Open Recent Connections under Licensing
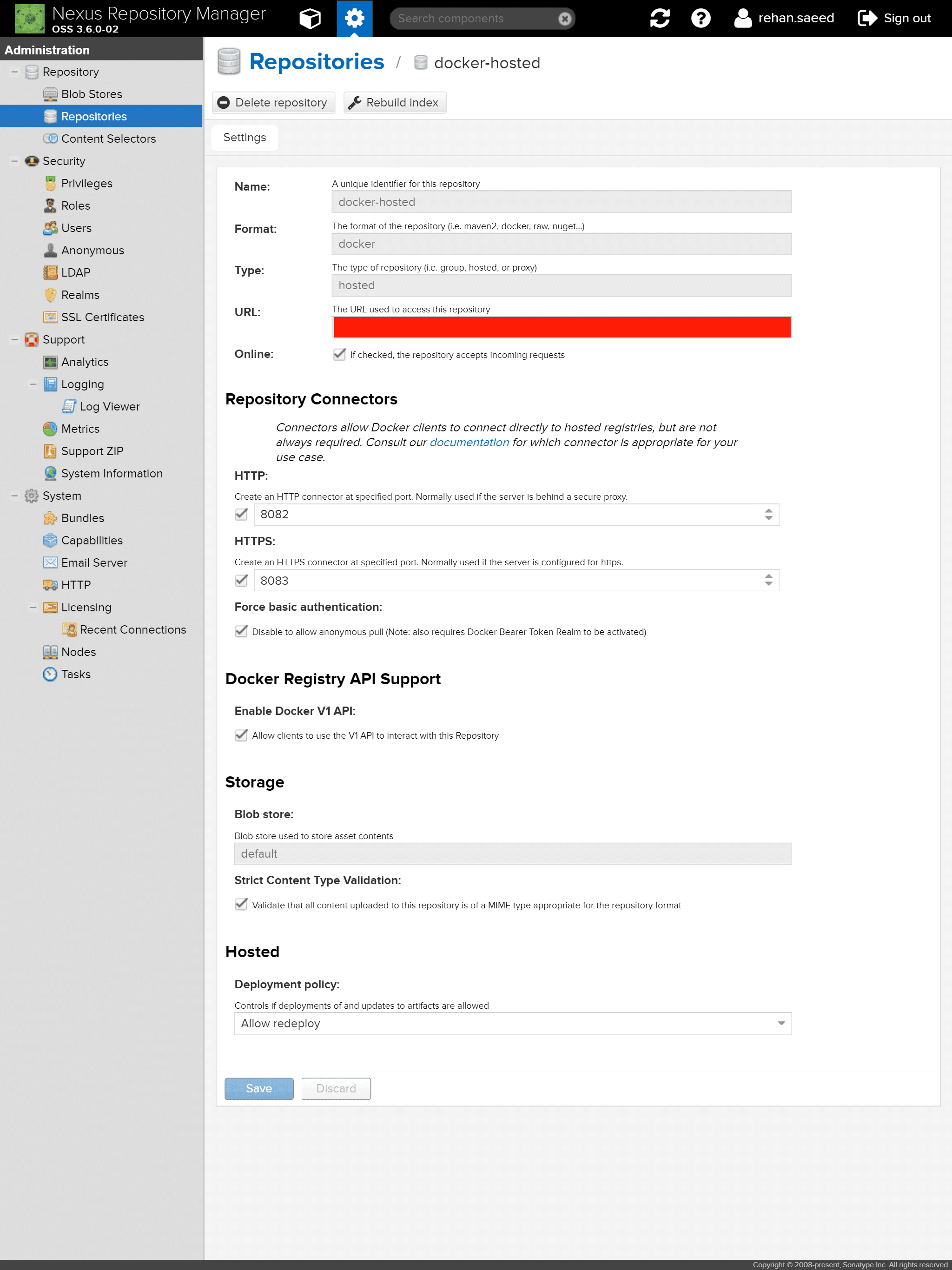This screenshot has height=1270, width=952. [132, 629]
